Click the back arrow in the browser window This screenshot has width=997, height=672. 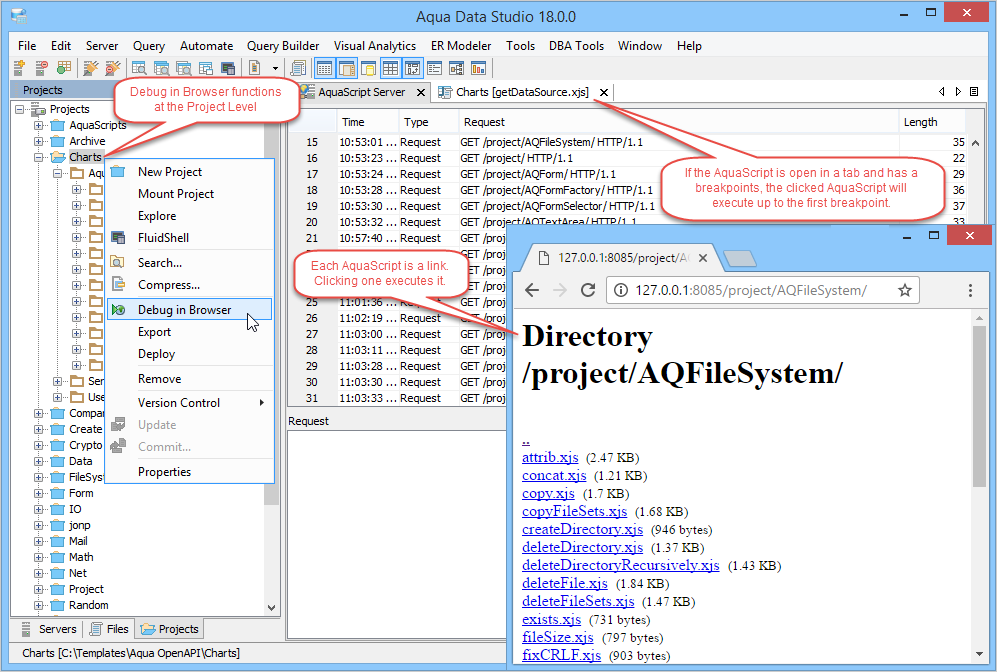(532, 291)
